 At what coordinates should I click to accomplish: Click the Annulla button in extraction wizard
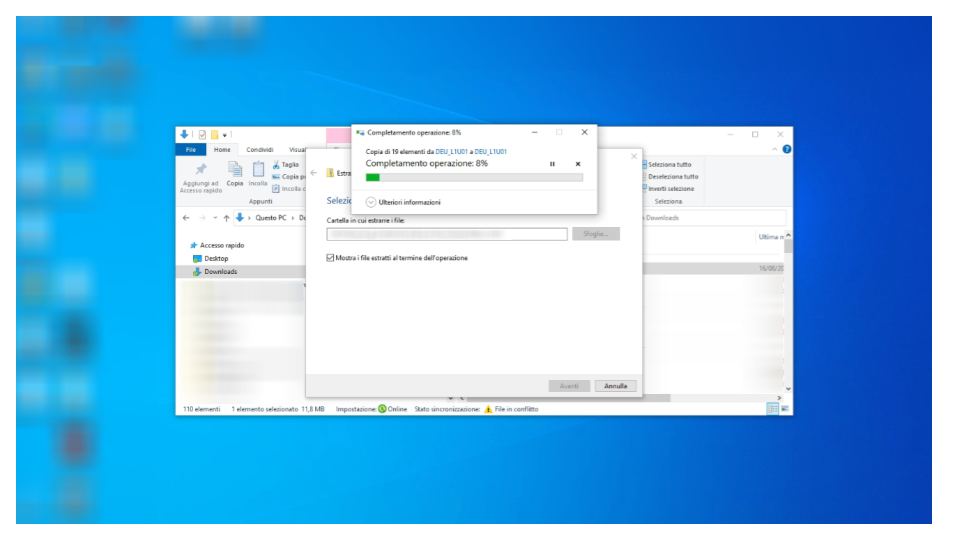click(615, 386)
